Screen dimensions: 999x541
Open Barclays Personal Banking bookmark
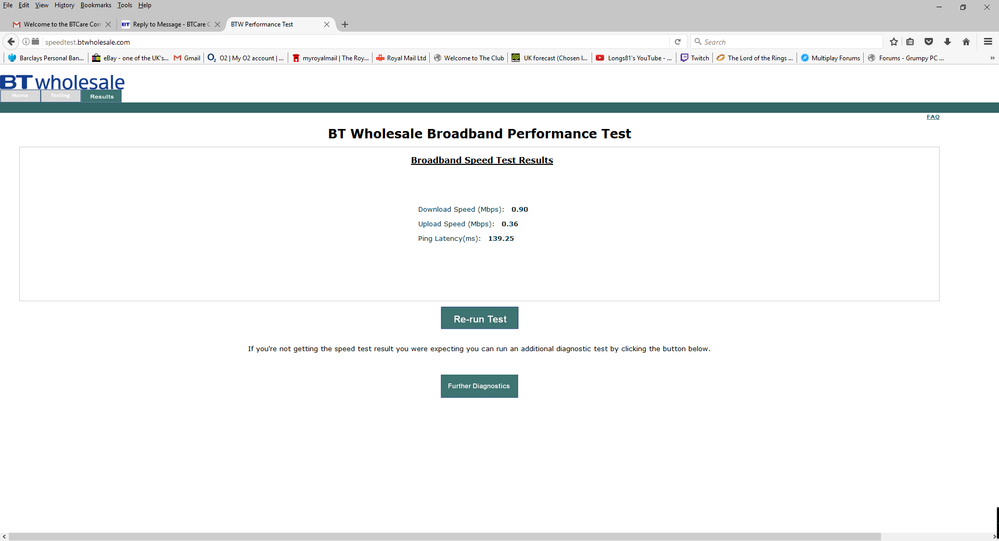[46, 58]
